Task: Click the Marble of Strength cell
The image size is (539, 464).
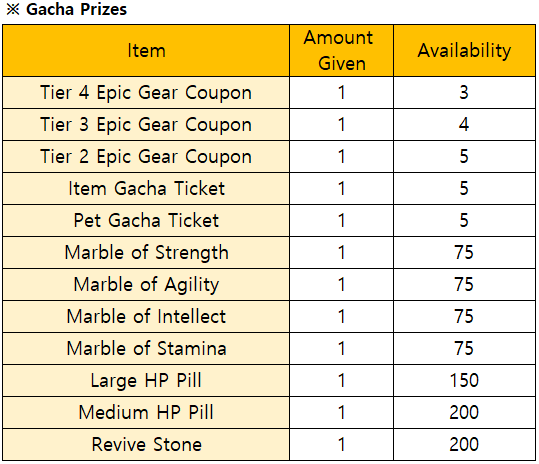Action: click(146, 252)
